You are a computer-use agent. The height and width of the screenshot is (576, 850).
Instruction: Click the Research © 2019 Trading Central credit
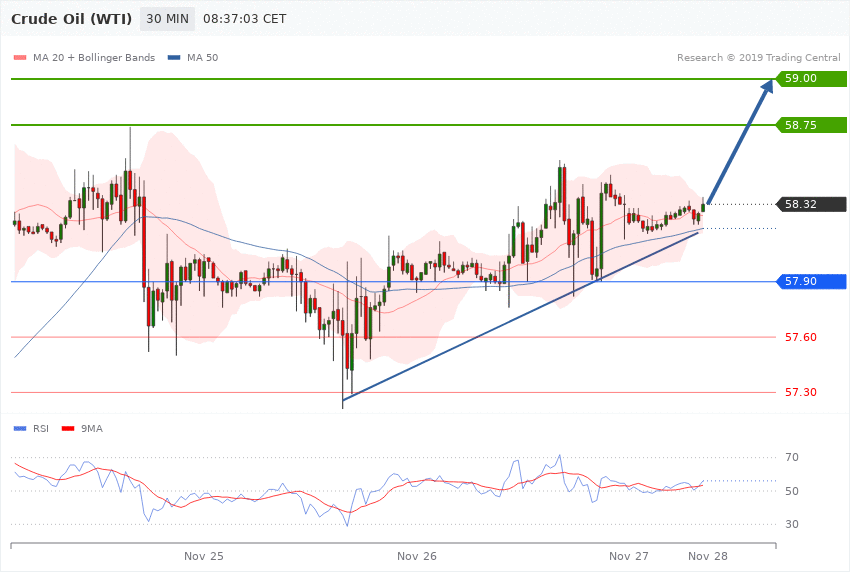coord(758,57)
